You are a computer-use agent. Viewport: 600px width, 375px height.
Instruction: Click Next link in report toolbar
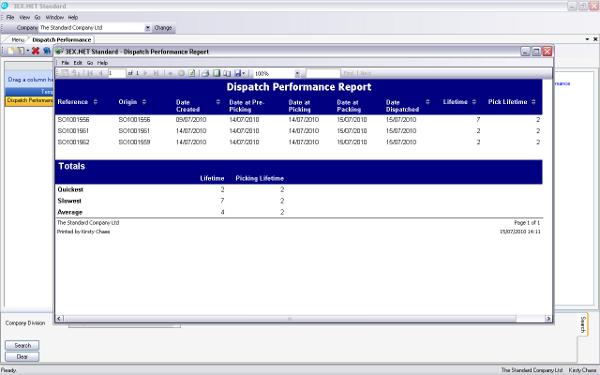(x=365, y=73)
